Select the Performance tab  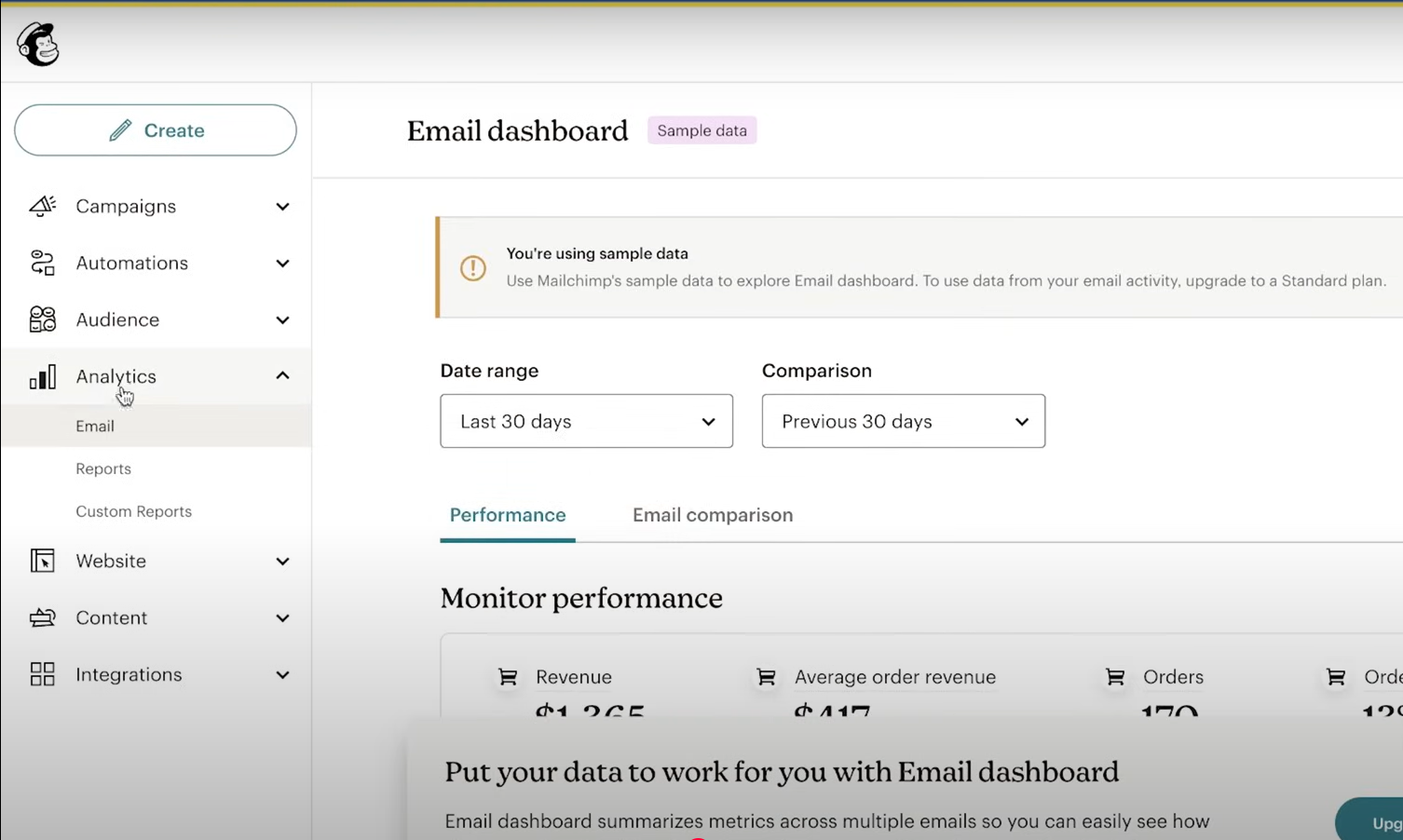508,515
